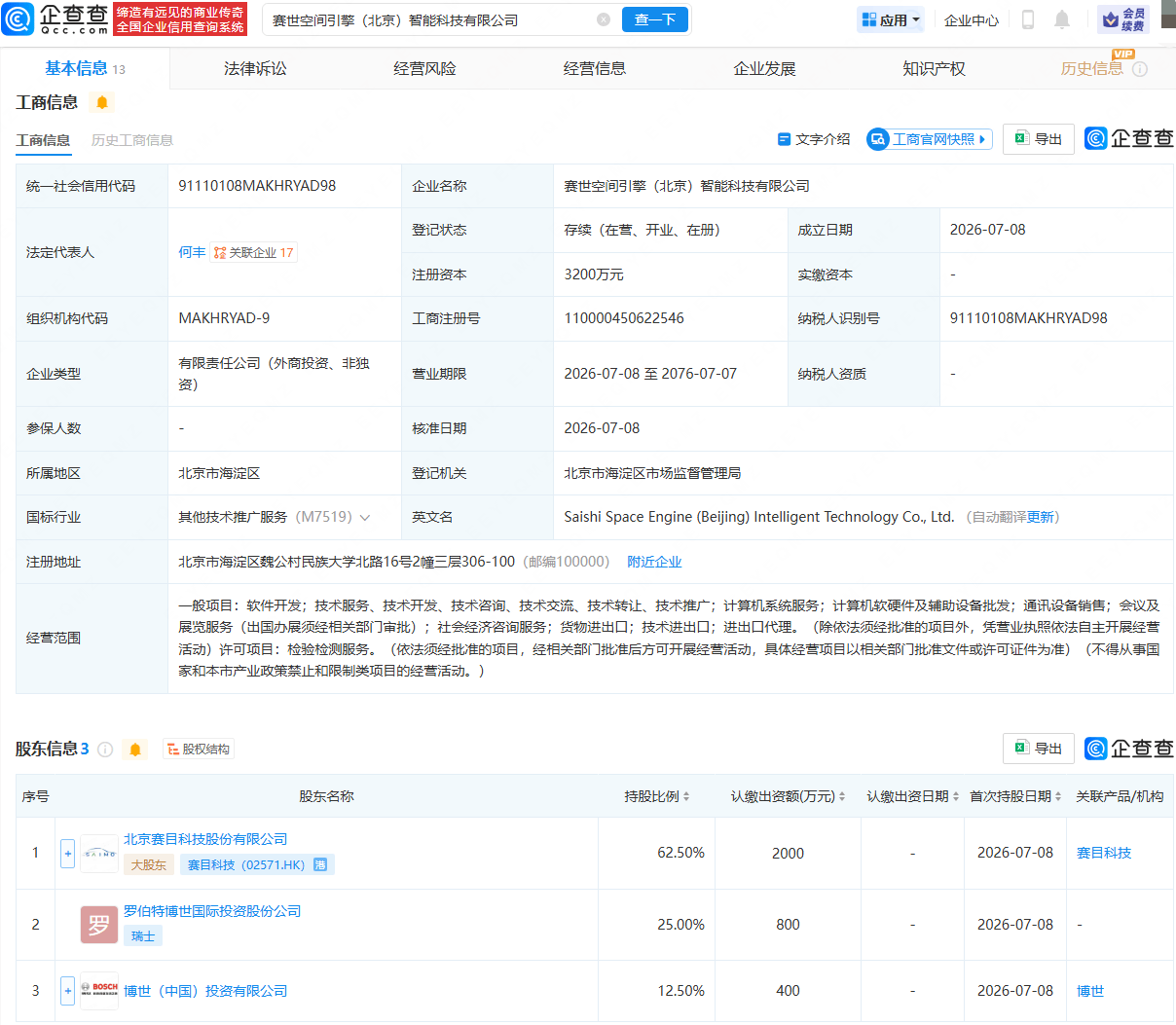Open 赛目科技 related product link
This screenshot has width=1176, height=1025.
(x=1104, y=853)
